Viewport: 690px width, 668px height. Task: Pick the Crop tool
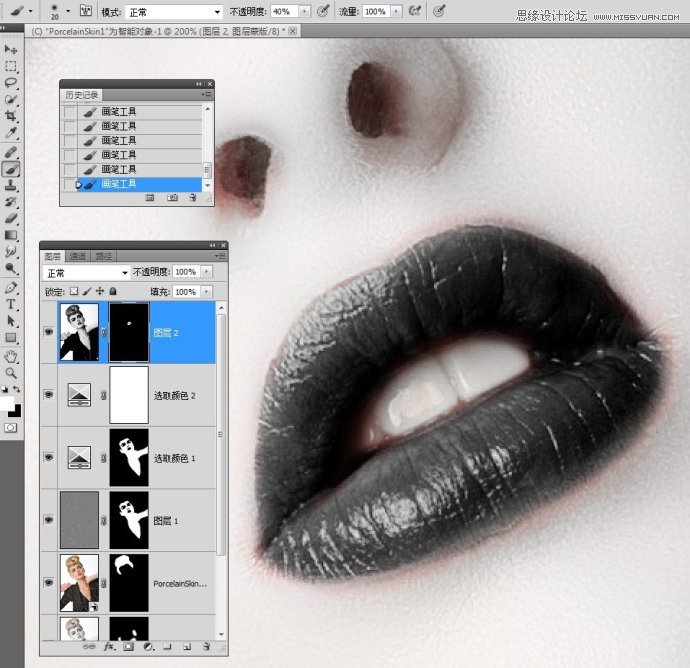coord(11,116)
